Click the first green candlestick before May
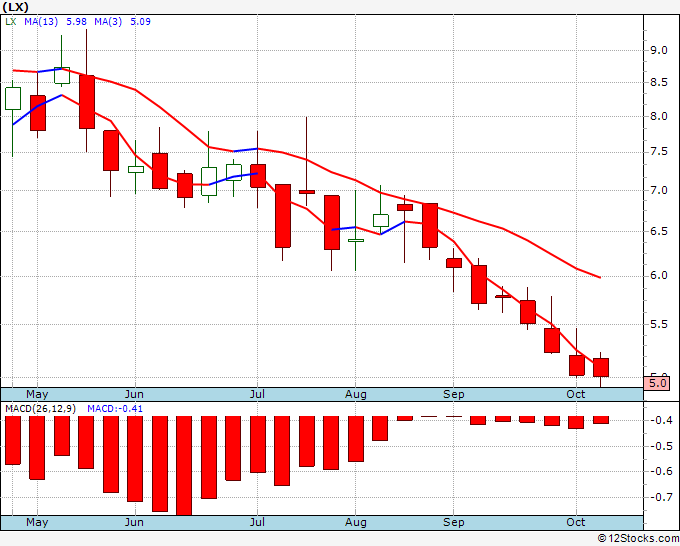680x546 pixels. coord(13,98)
